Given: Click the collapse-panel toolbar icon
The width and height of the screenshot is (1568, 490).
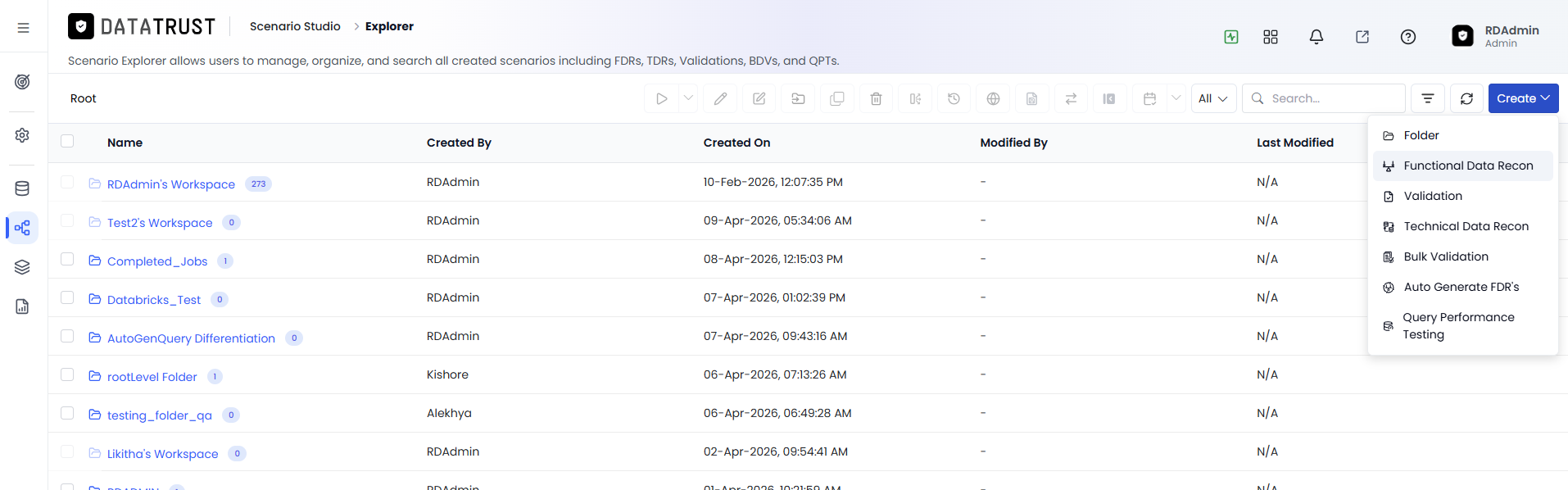Looking at the screenshot, I should pyautogui.click(x=1109, y=98).
